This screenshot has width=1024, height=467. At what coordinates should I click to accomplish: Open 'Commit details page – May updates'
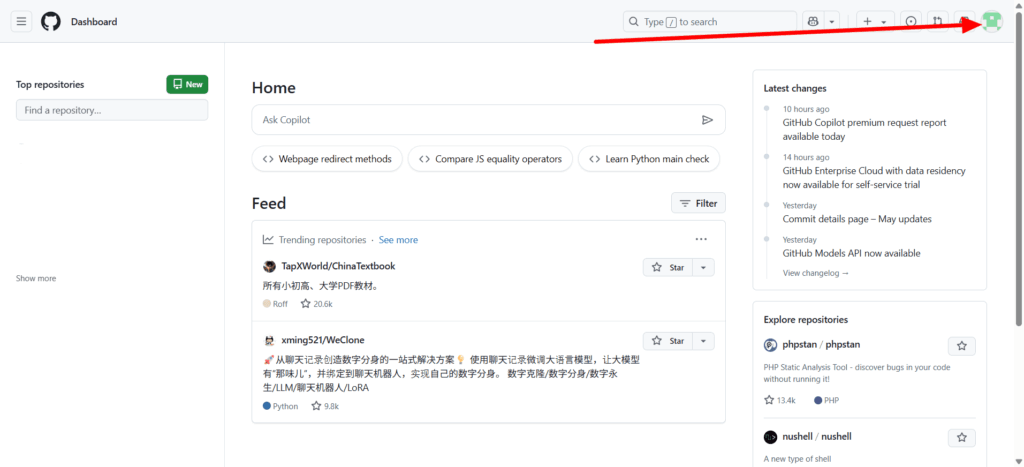coord(857,219)
